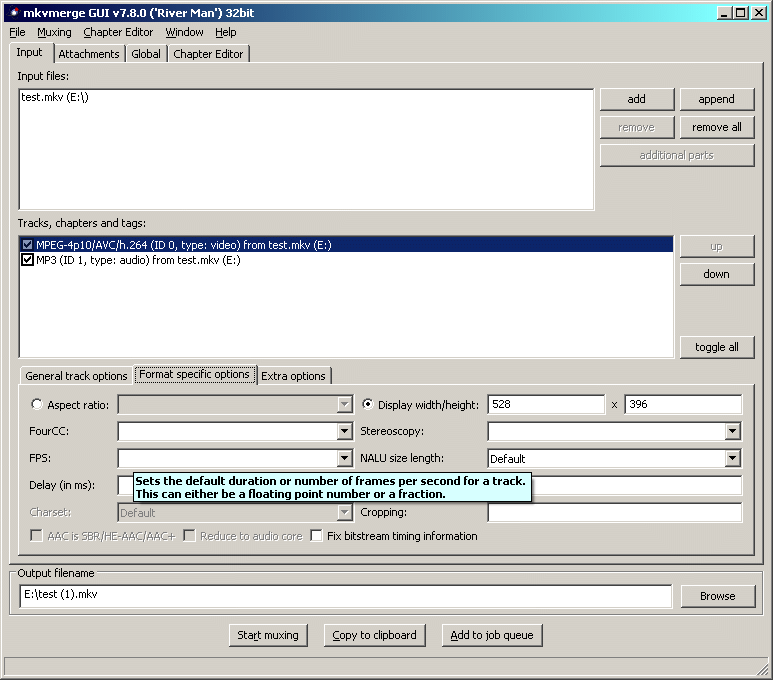Open the Muxing menu
Image resolution: width=773 pixels, height=680 pixels.
tap(54, 33)
